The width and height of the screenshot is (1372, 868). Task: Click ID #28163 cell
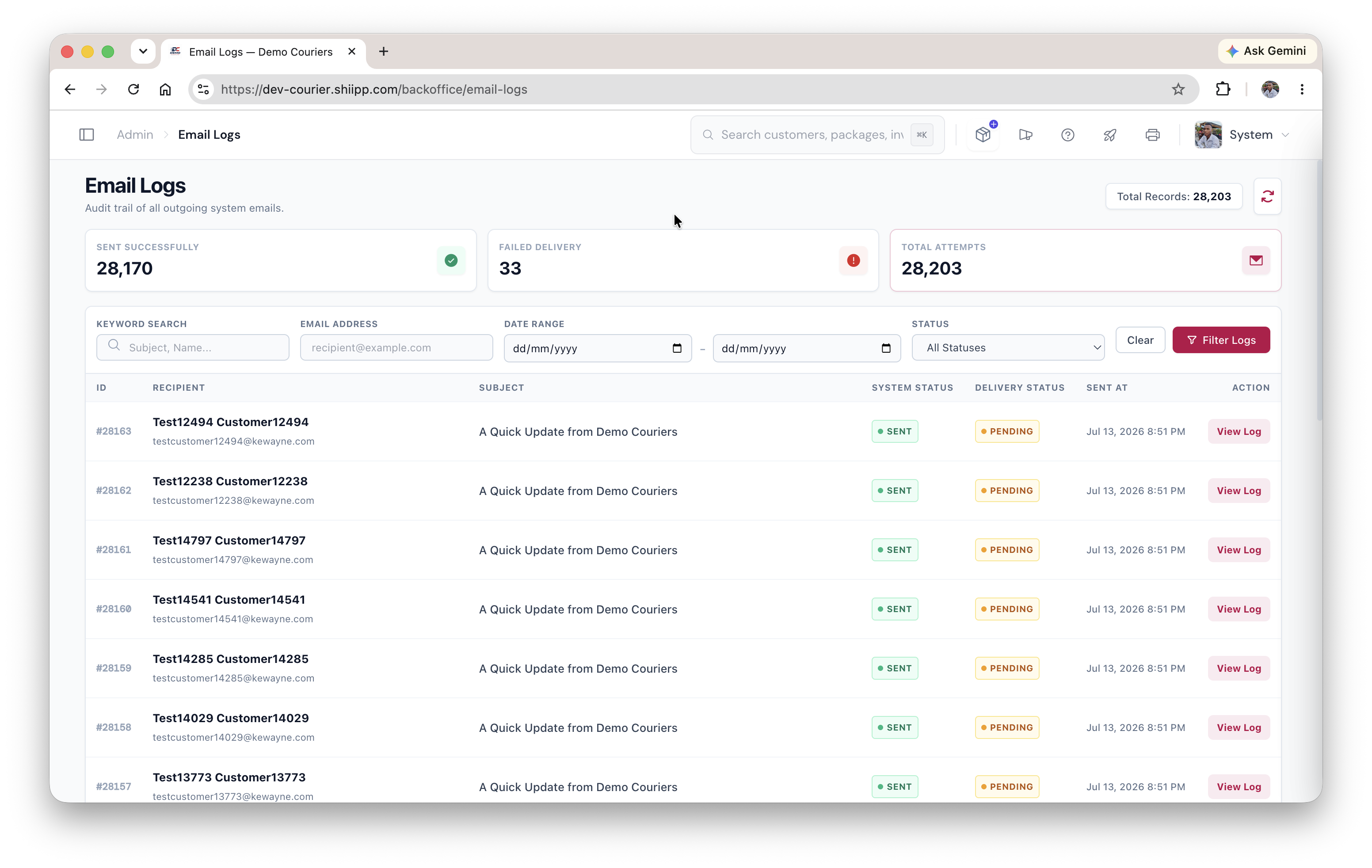(x=114, y=432)
